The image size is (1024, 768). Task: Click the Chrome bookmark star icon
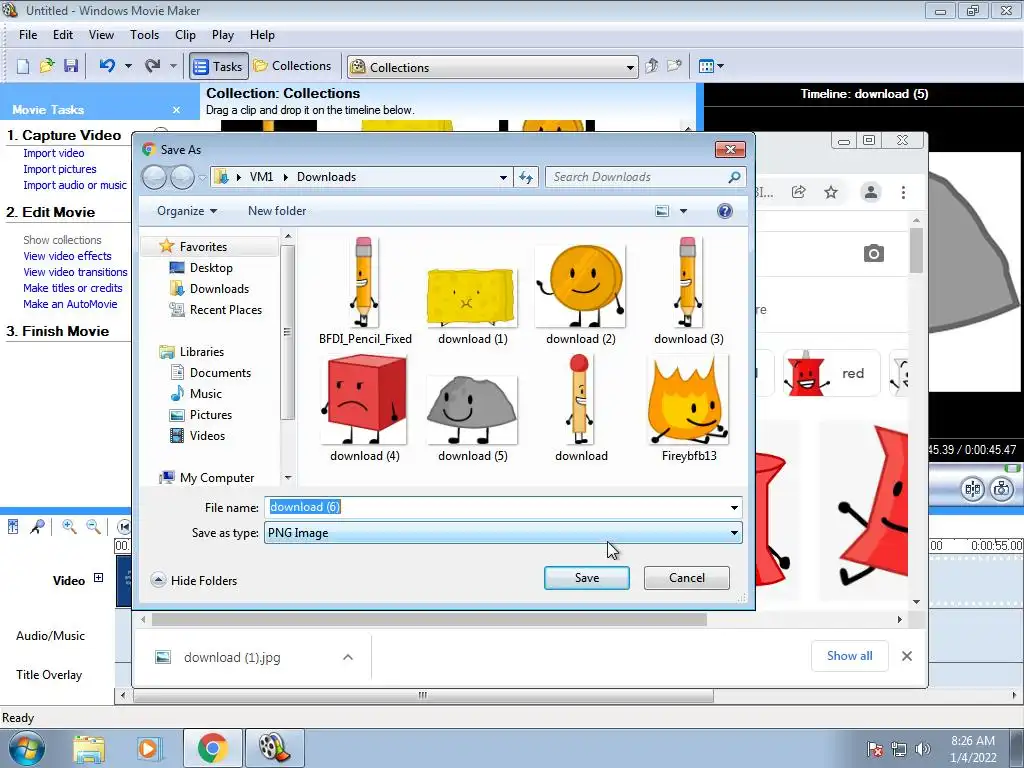coord(831,192)
